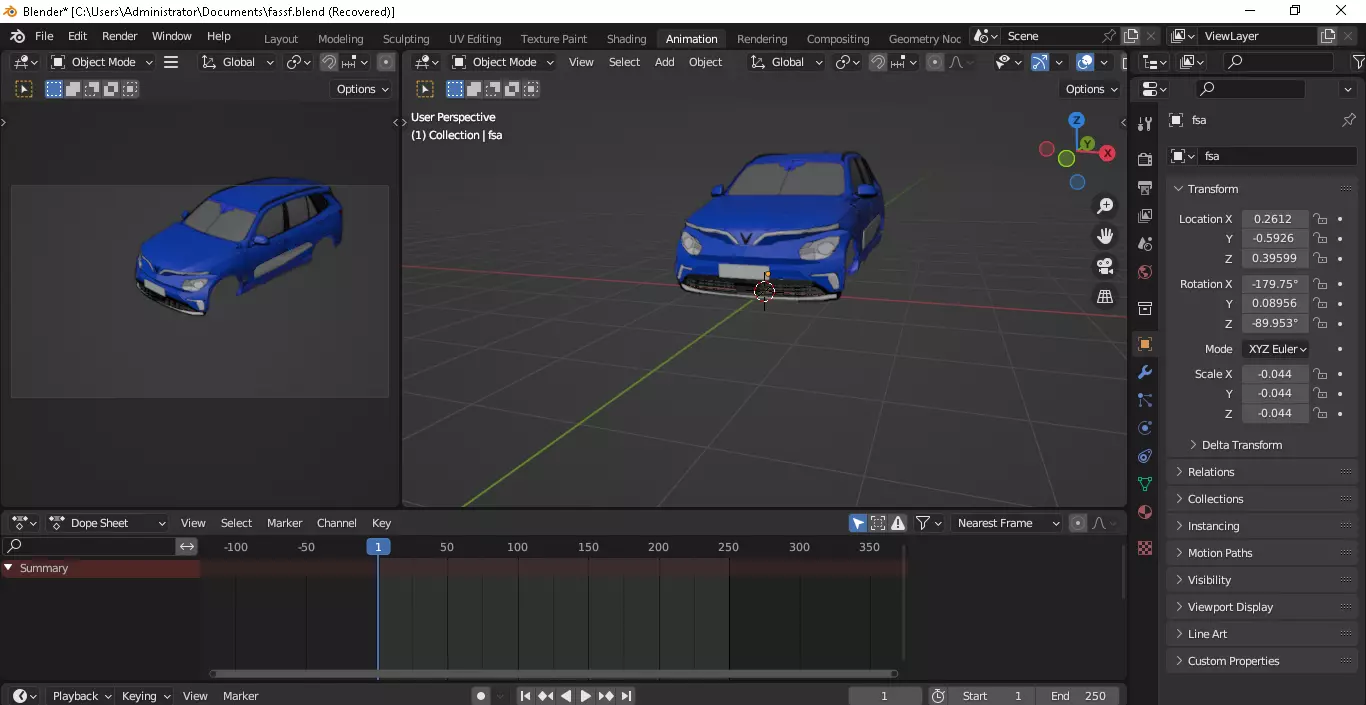Open the Dope Sheet mode dropdown
The width and height of the screenshot is (1366, 705).
point(108,523)
